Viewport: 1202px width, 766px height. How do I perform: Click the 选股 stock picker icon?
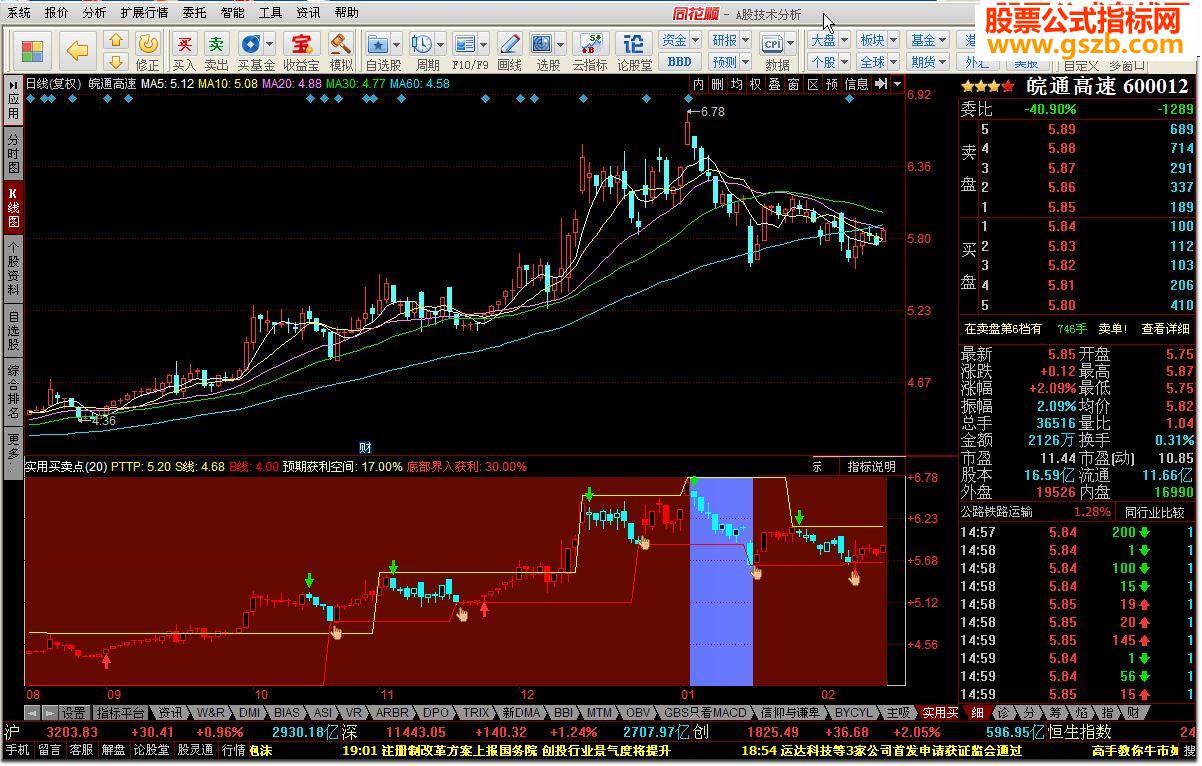tap(541, 43)
